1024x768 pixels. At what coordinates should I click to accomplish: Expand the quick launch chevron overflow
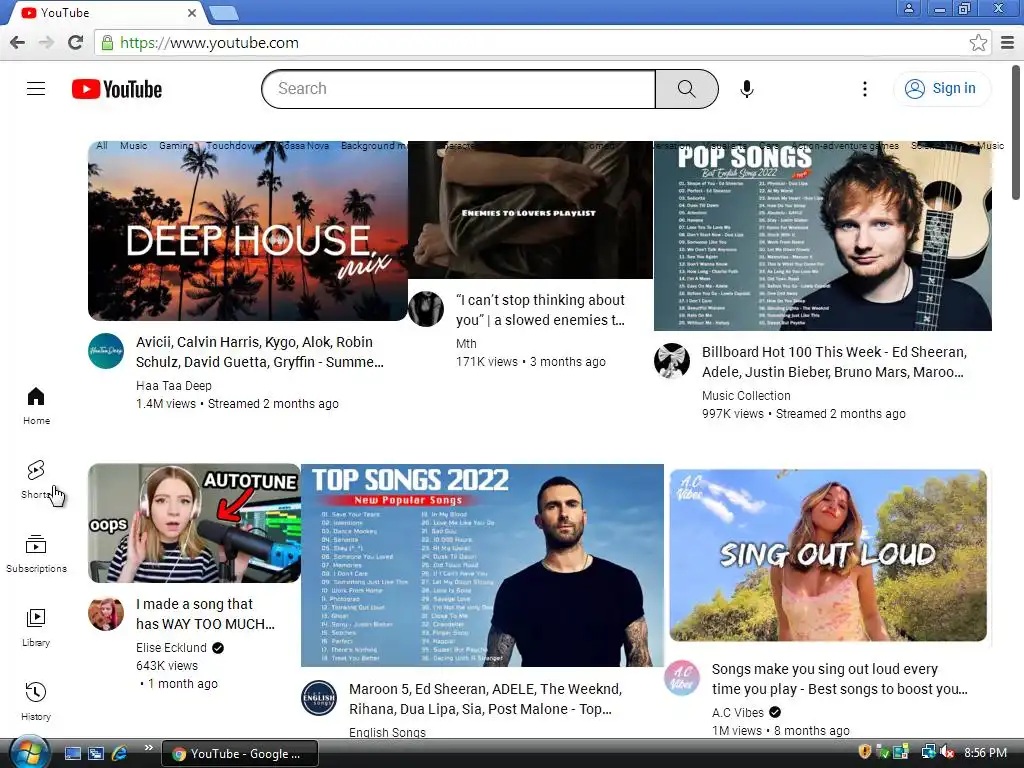148,748
